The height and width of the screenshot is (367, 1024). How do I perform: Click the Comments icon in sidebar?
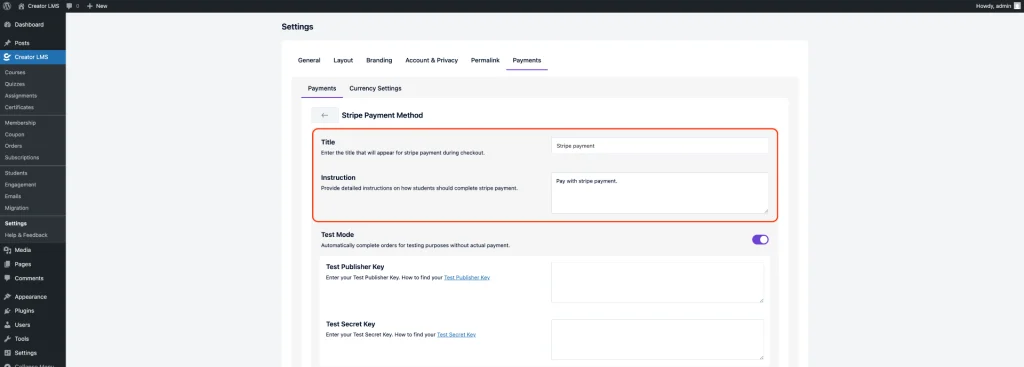tap(7, 278)
